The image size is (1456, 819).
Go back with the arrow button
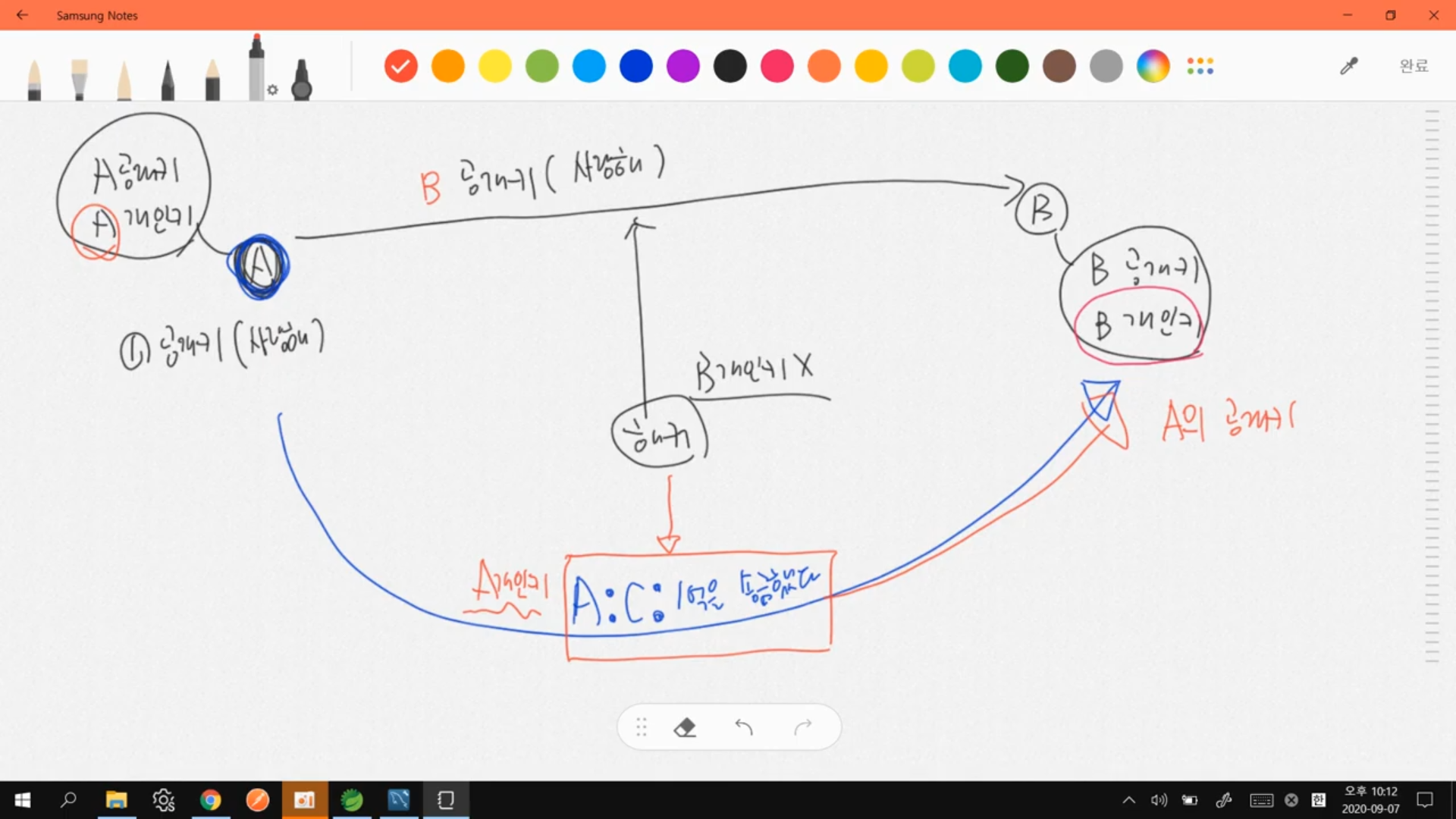pyautogui.click(x=22, y=15)
